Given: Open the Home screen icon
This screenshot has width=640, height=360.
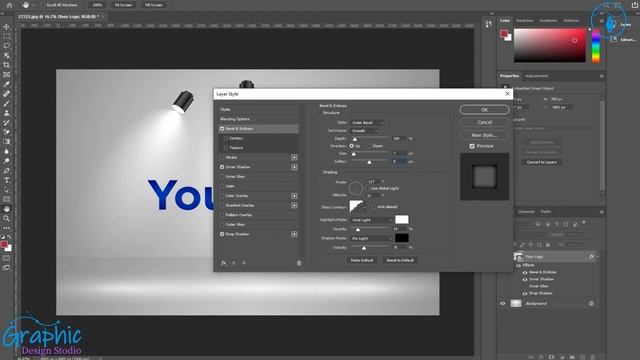Looking at the screenshot, I should tap(9, 5).
